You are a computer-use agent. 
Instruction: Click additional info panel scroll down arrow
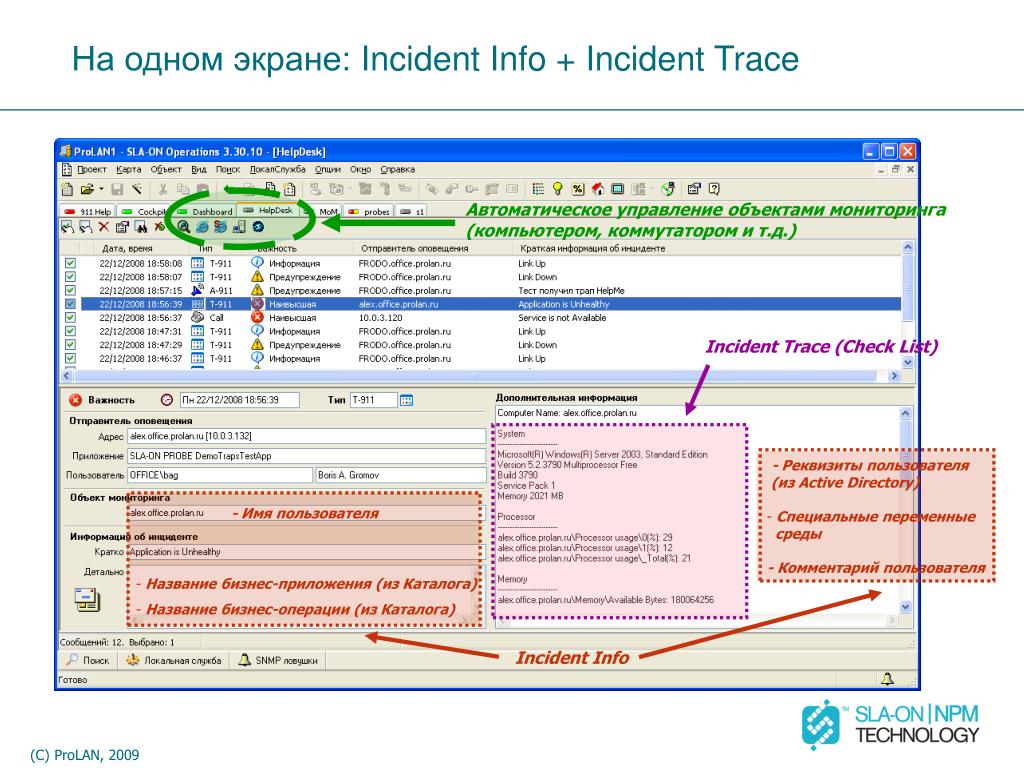coord(905,607)
